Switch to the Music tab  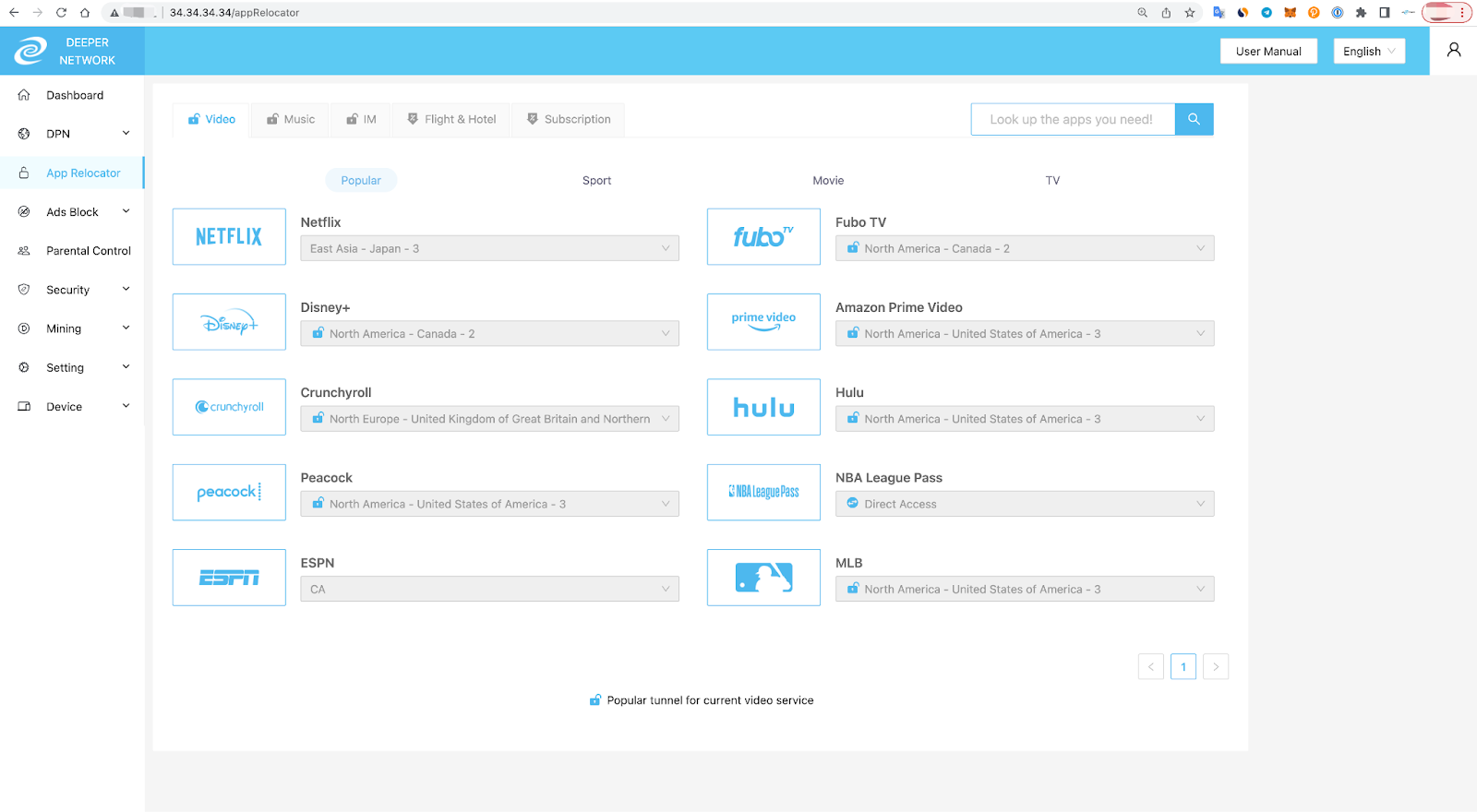tap(291, 119)
